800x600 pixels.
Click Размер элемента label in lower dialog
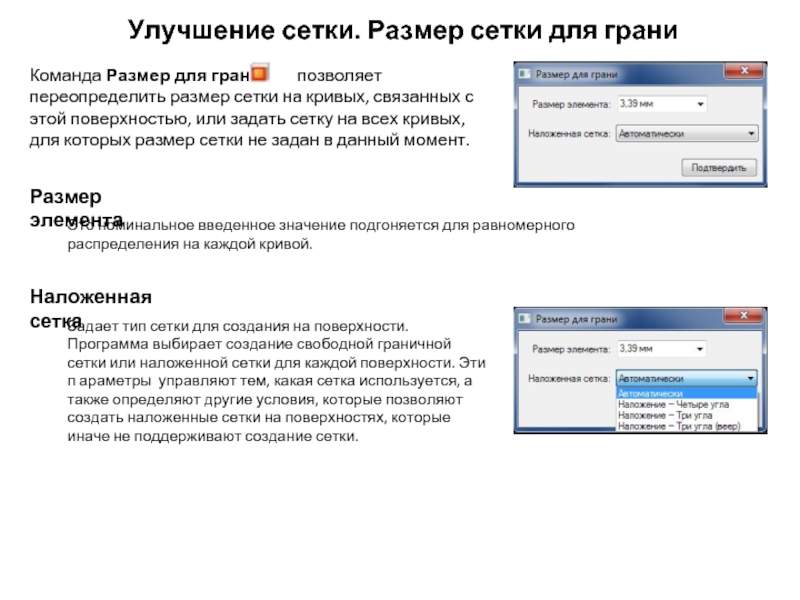click(571, 349)
